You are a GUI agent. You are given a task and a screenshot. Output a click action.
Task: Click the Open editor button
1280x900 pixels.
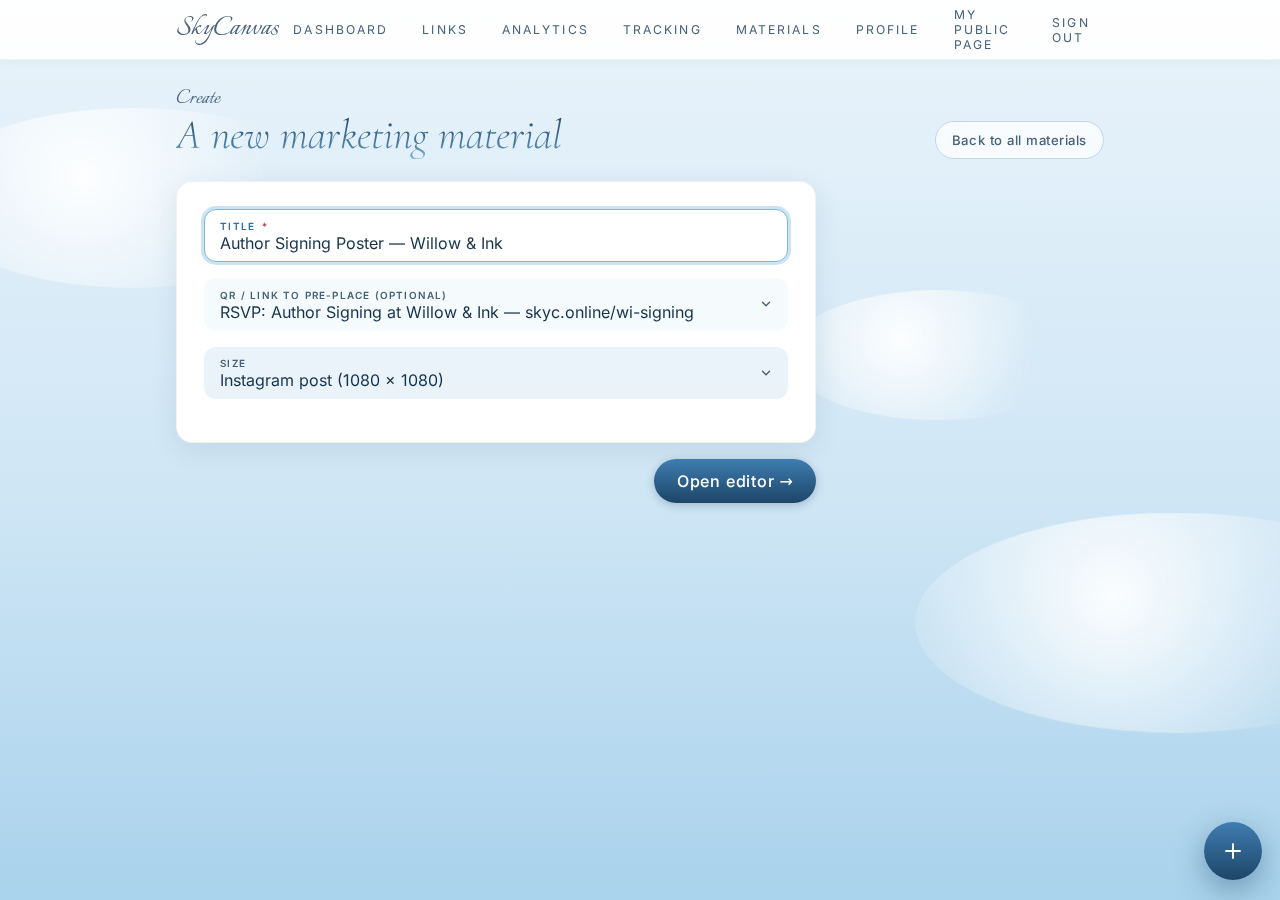coord(735,481)
